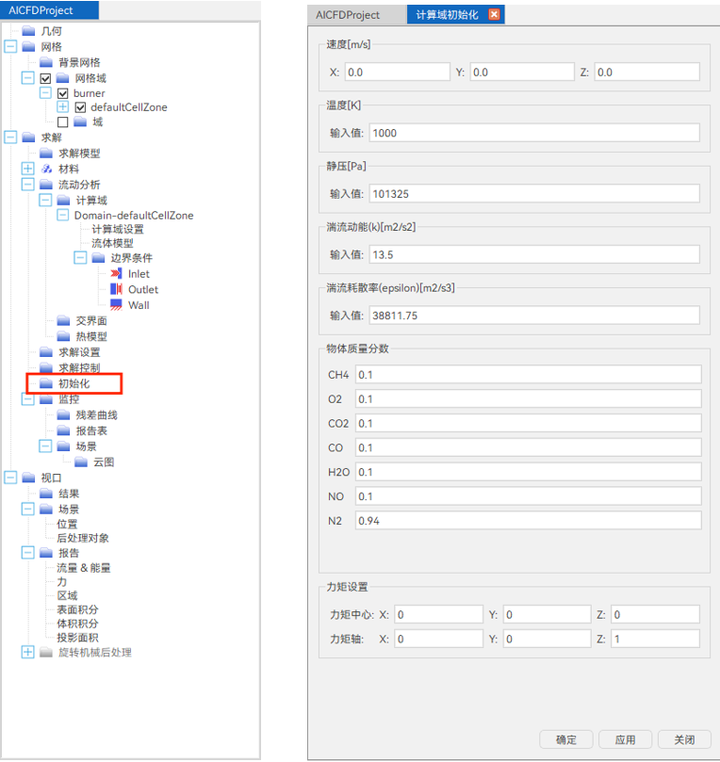Close the 计算域初始化 tab

tap(494, 15)
